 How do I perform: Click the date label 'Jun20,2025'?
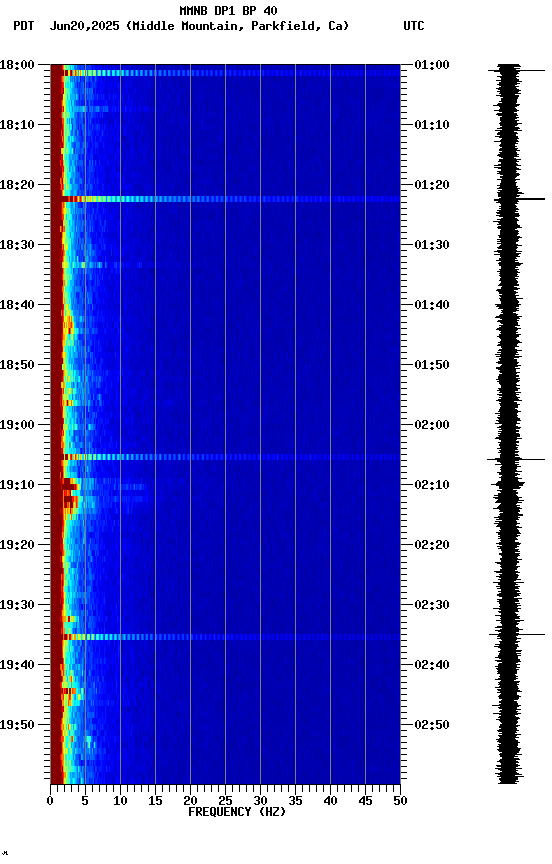pos(84,26)
